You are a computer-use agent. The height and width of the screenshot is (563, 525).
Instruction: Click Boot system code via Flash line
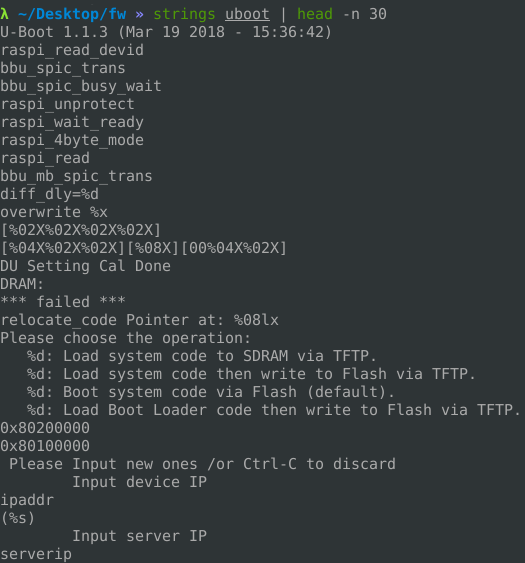click(x=211, y=392)
